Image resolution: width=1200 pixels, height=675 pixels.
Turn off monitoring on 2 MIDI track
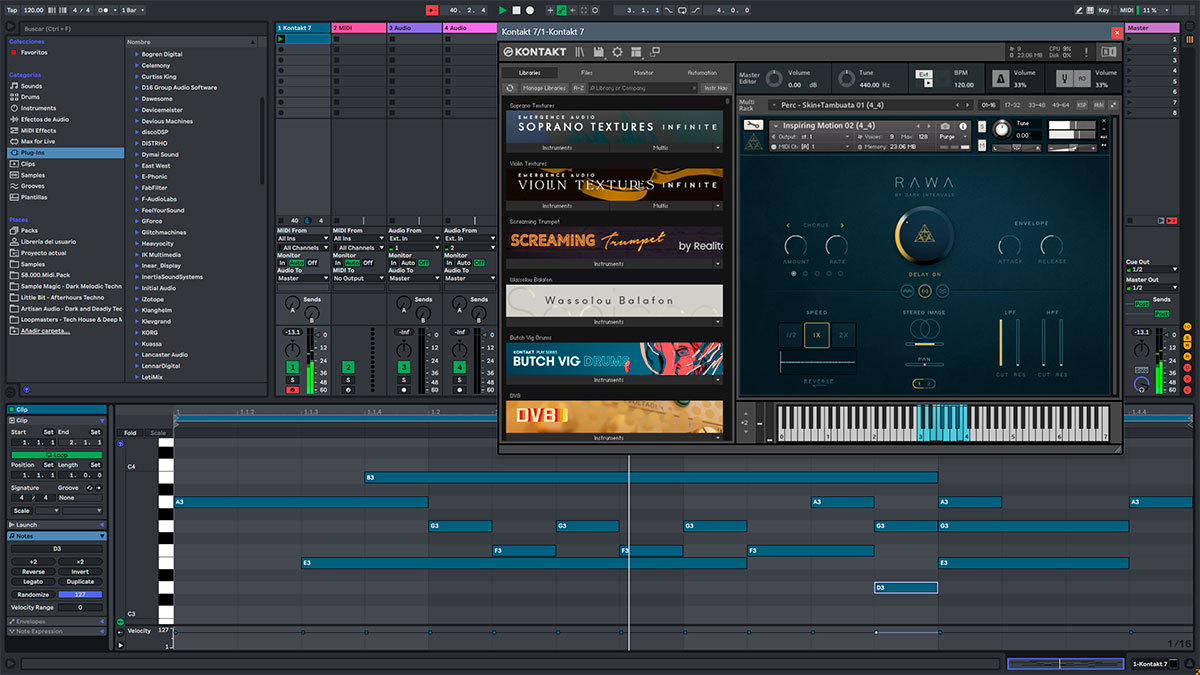coord(367,263)
